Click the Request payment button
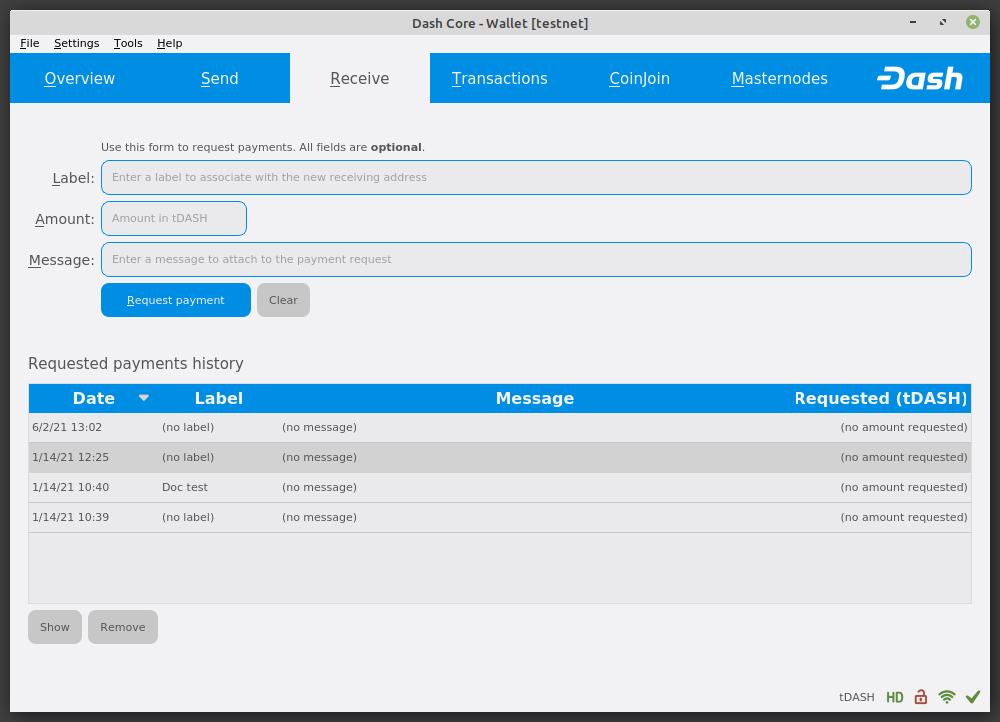This screenshot has height=722, width=1000. click(x=175, y=300)
